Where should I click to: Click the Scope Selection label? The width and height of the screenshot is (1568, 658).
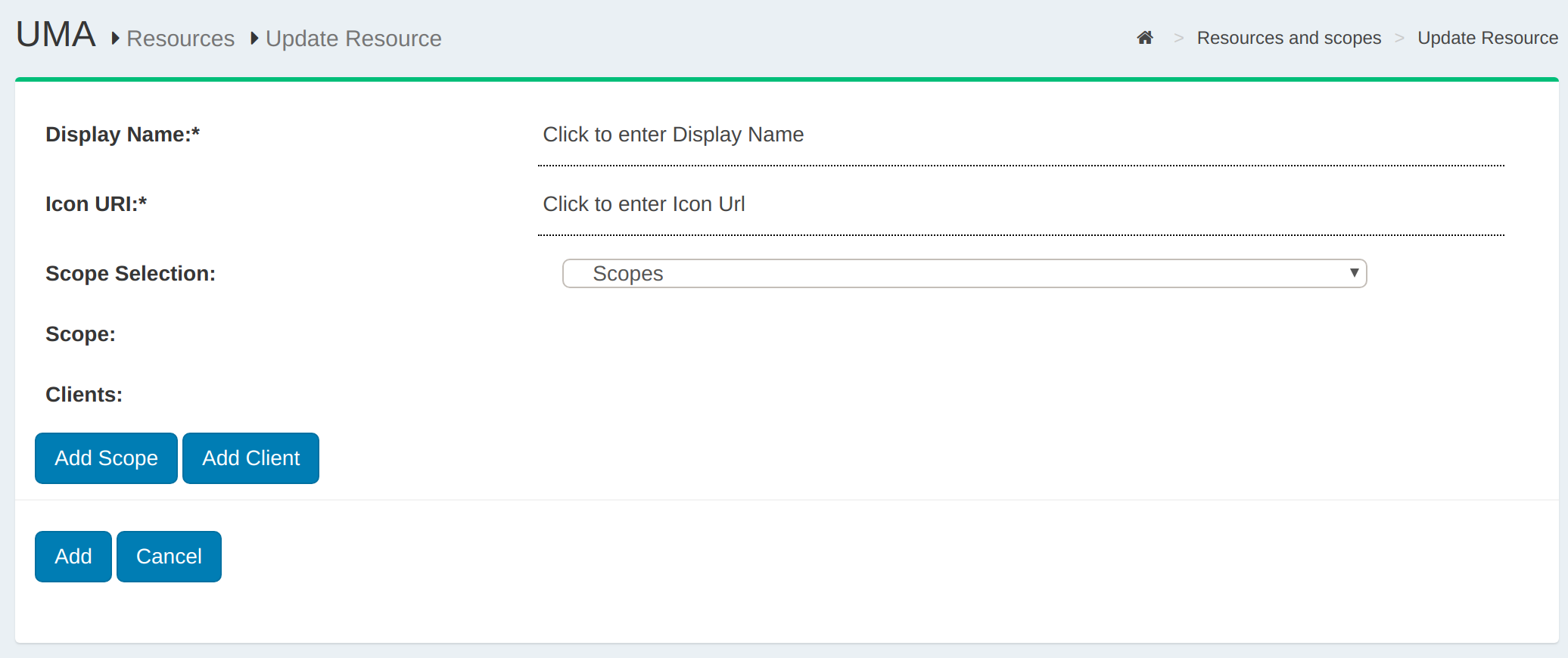pos(130,274)
